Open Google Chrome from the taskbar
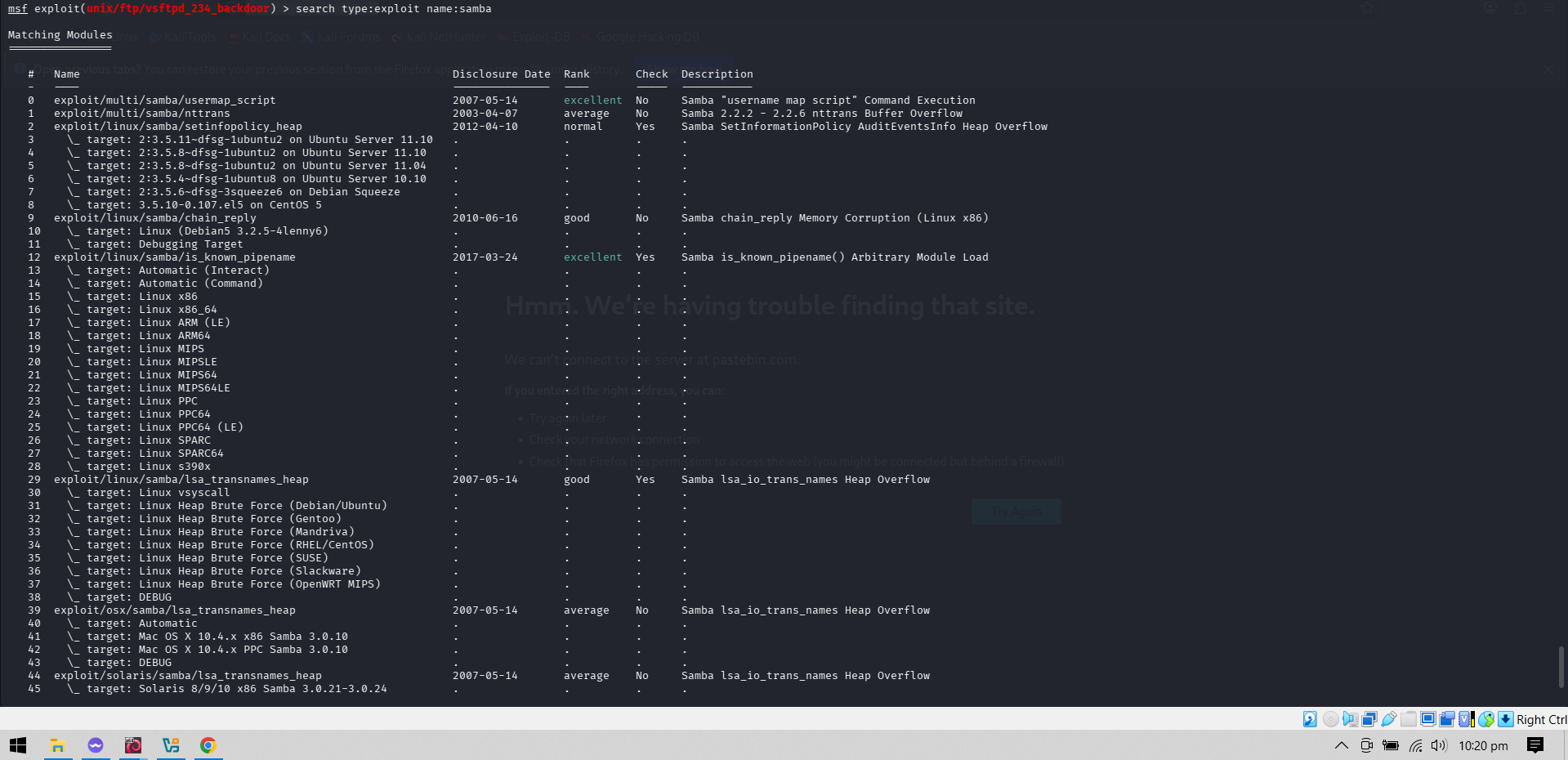This screenshot has width=1568, height=760. pyautogui.click(x=208, y=745)
